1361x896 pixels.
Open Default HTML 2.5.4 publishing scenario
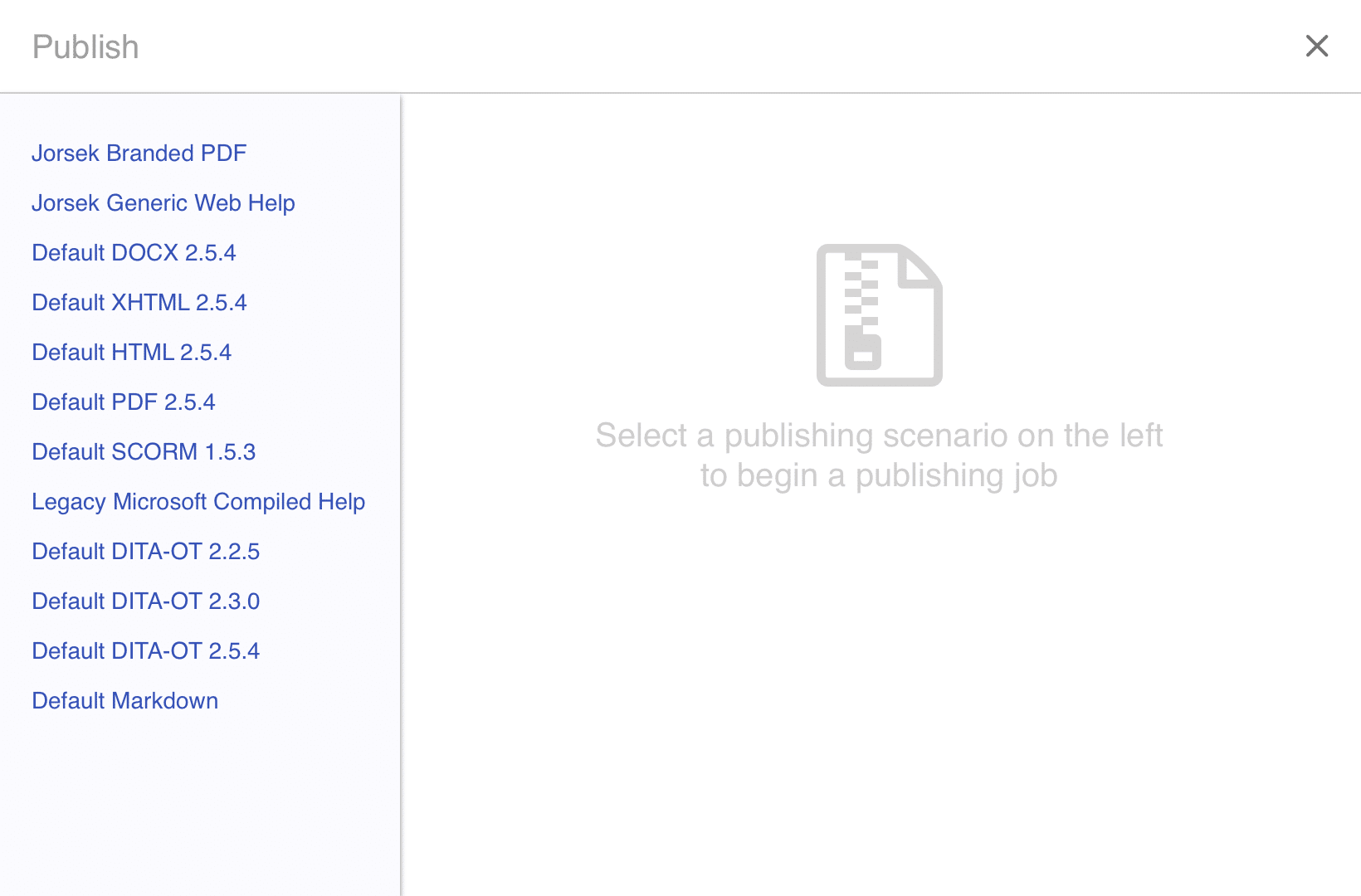(x=131, y=353)
